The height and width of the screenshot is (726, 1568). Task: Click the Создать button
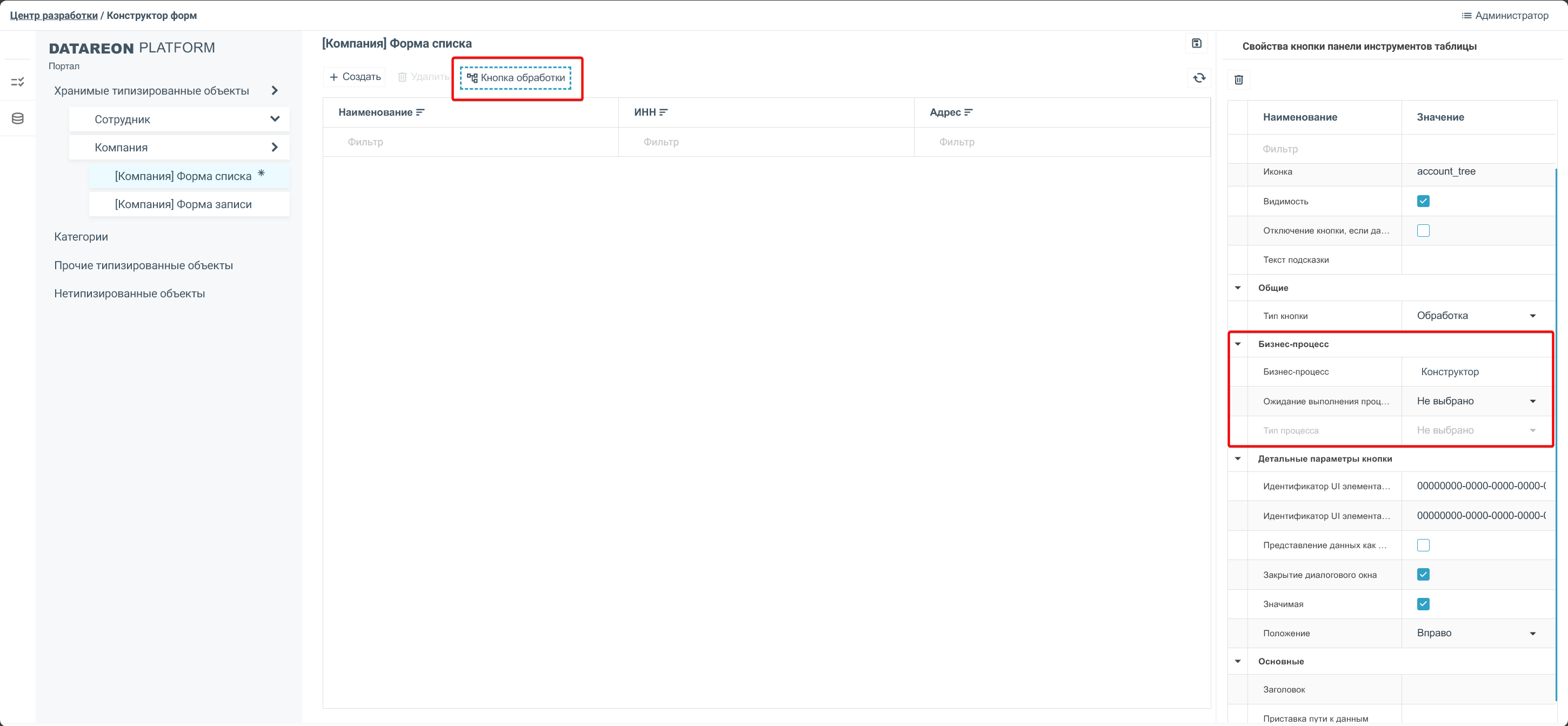355,77
